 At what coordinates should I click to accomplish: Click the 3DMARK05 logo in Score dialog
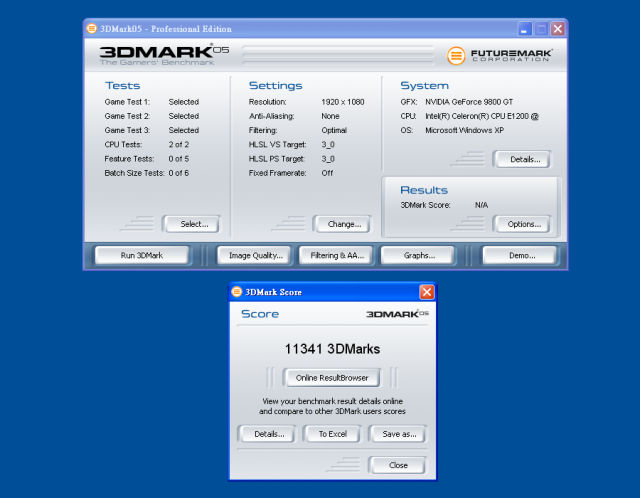(397, 313)
